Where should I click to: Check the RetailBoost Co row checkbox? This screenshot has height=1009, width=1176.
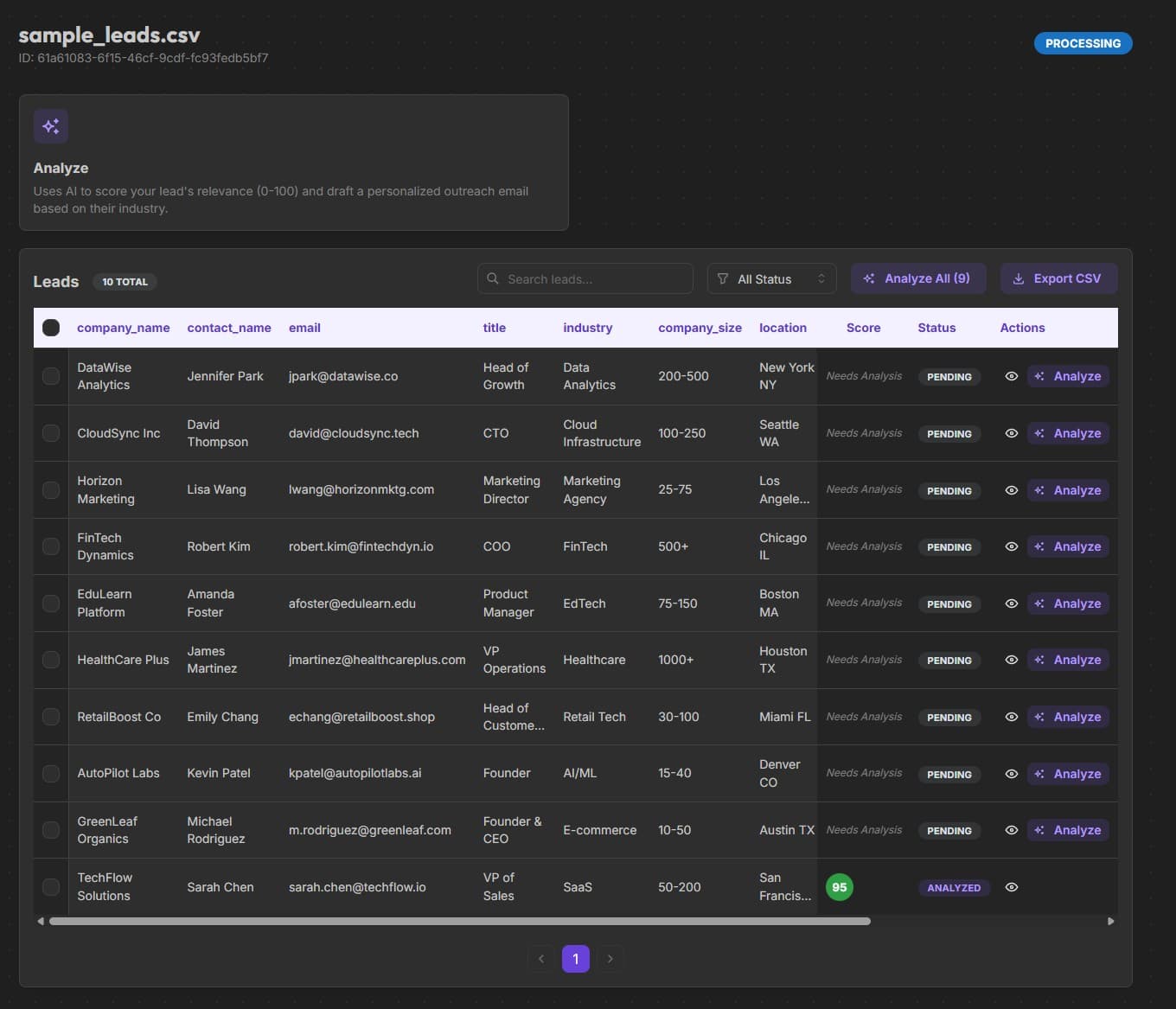(x=51, y=717)
